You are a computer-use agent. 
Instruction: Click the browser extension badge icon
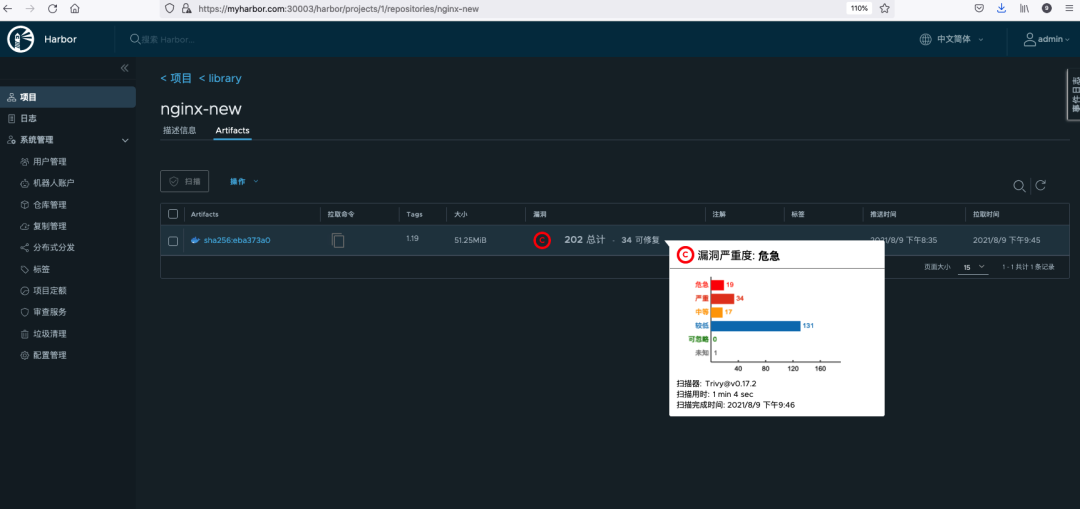click(1047, 8)
